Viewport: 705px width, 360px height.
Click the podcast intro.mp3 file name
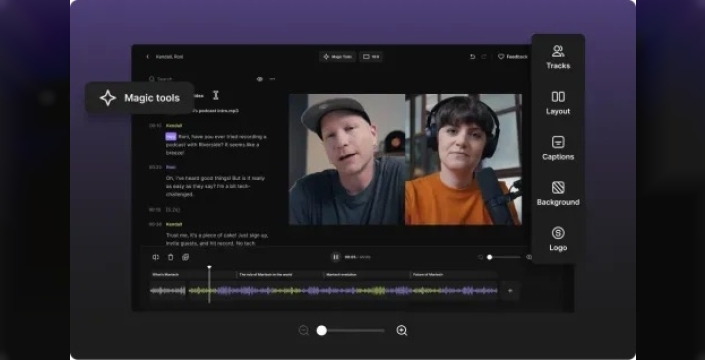(x=216, y=111)
